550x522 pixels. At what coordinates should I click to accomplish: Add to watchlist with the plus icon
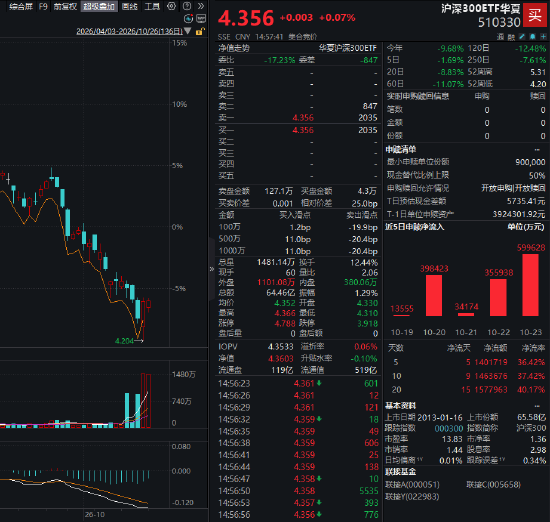pos(543,36)
